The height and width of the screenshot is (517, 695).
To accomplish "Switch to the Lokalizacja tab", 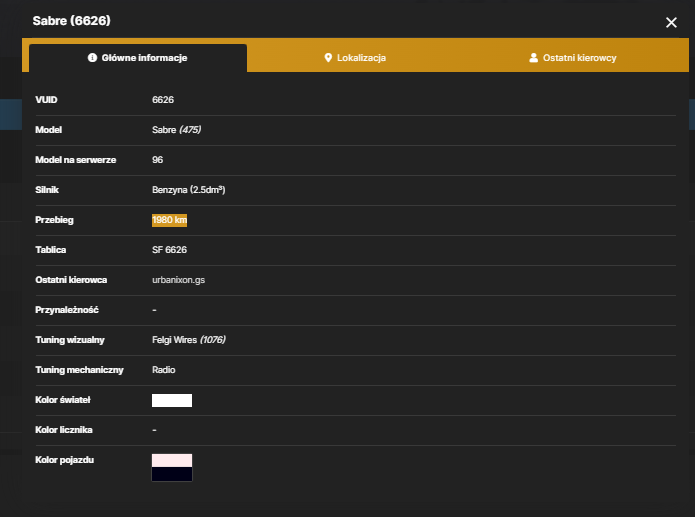I will click(x=355, y=58).
